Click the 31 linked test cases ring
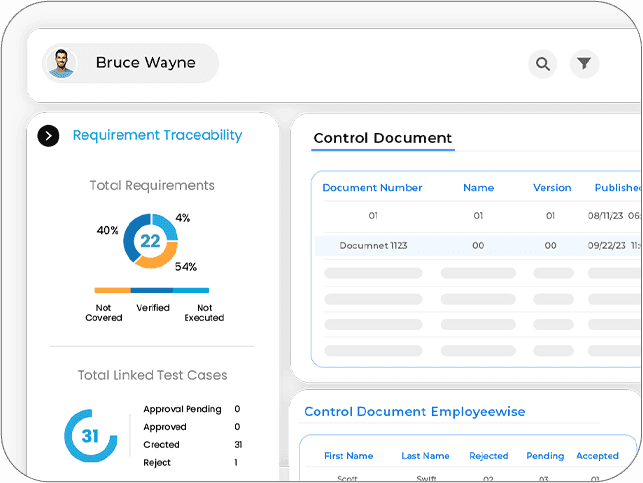Image resolution: width=643 pixels, height=483 pixels. [91, 435]
